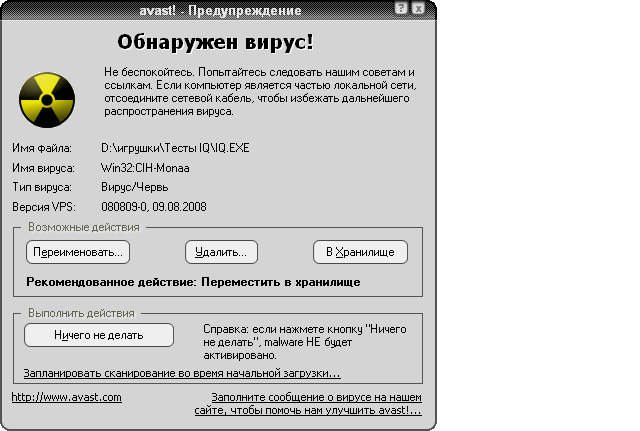Click the Удалить... button
This screenshot has height=431, width=640.
[x=221, y=252]
